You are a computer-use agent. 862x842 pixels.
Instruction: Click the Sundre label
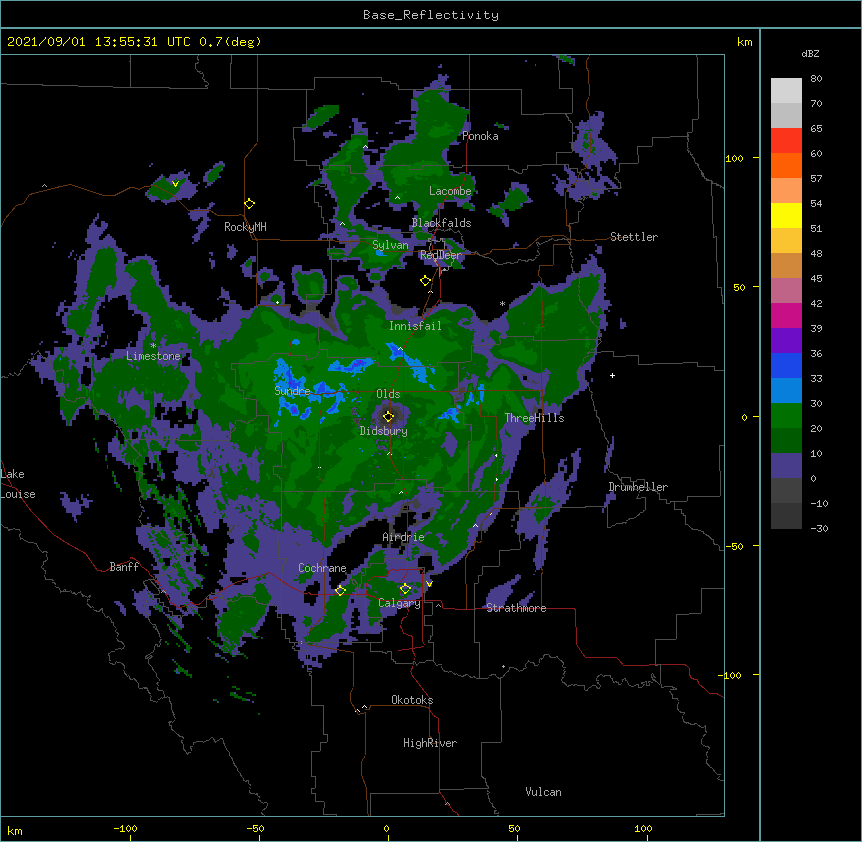292,391
